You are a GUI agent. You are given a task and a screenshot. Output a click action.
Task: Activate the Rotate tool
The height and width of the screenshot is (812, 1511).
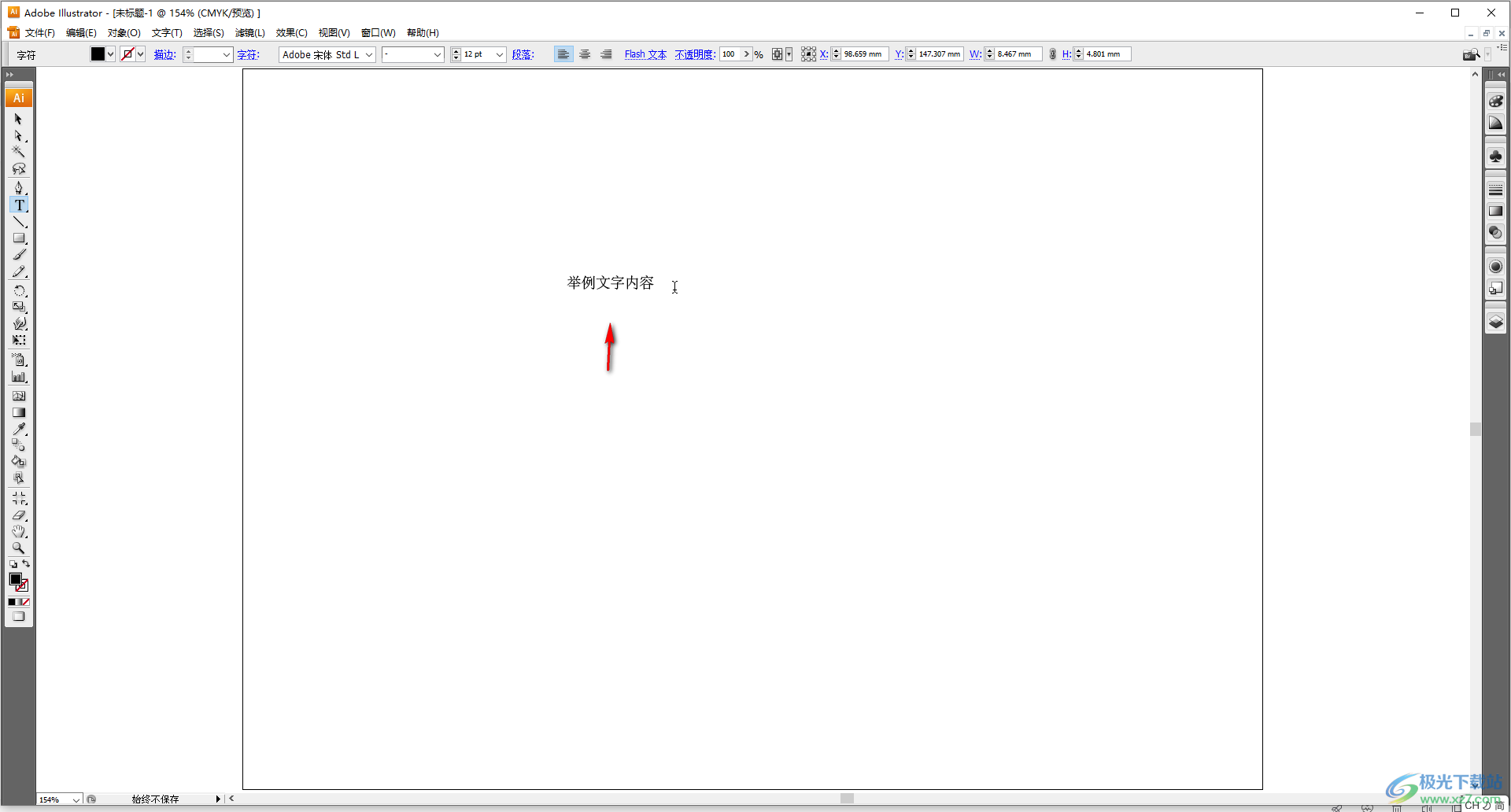coord(19,291)
